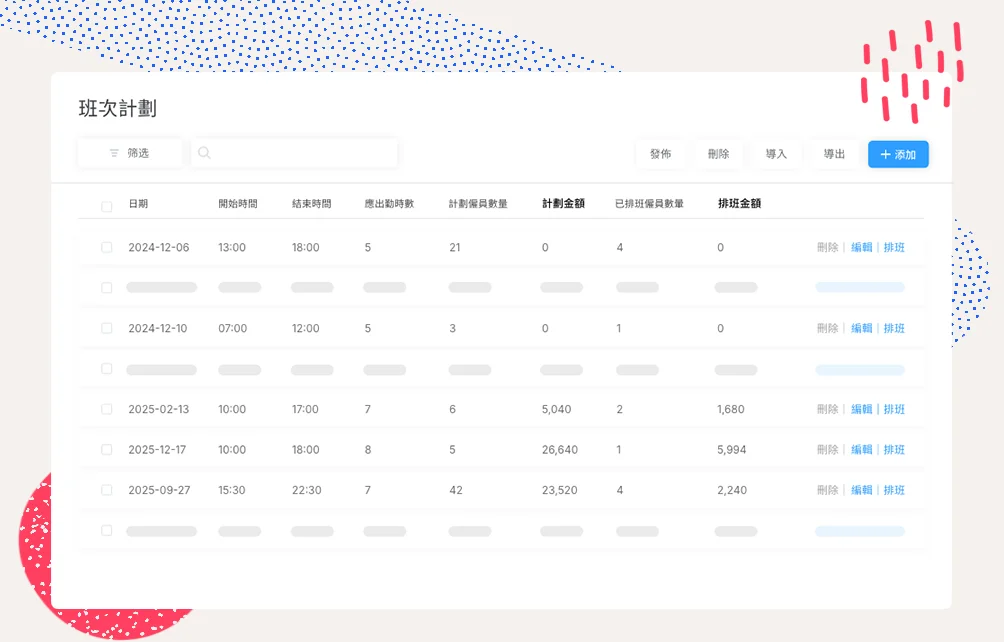The height and width of the screenshot is (642, 1004).
Task: Open 排班 for the 2025-12-17 row
Action: click(x=894, y=450)
